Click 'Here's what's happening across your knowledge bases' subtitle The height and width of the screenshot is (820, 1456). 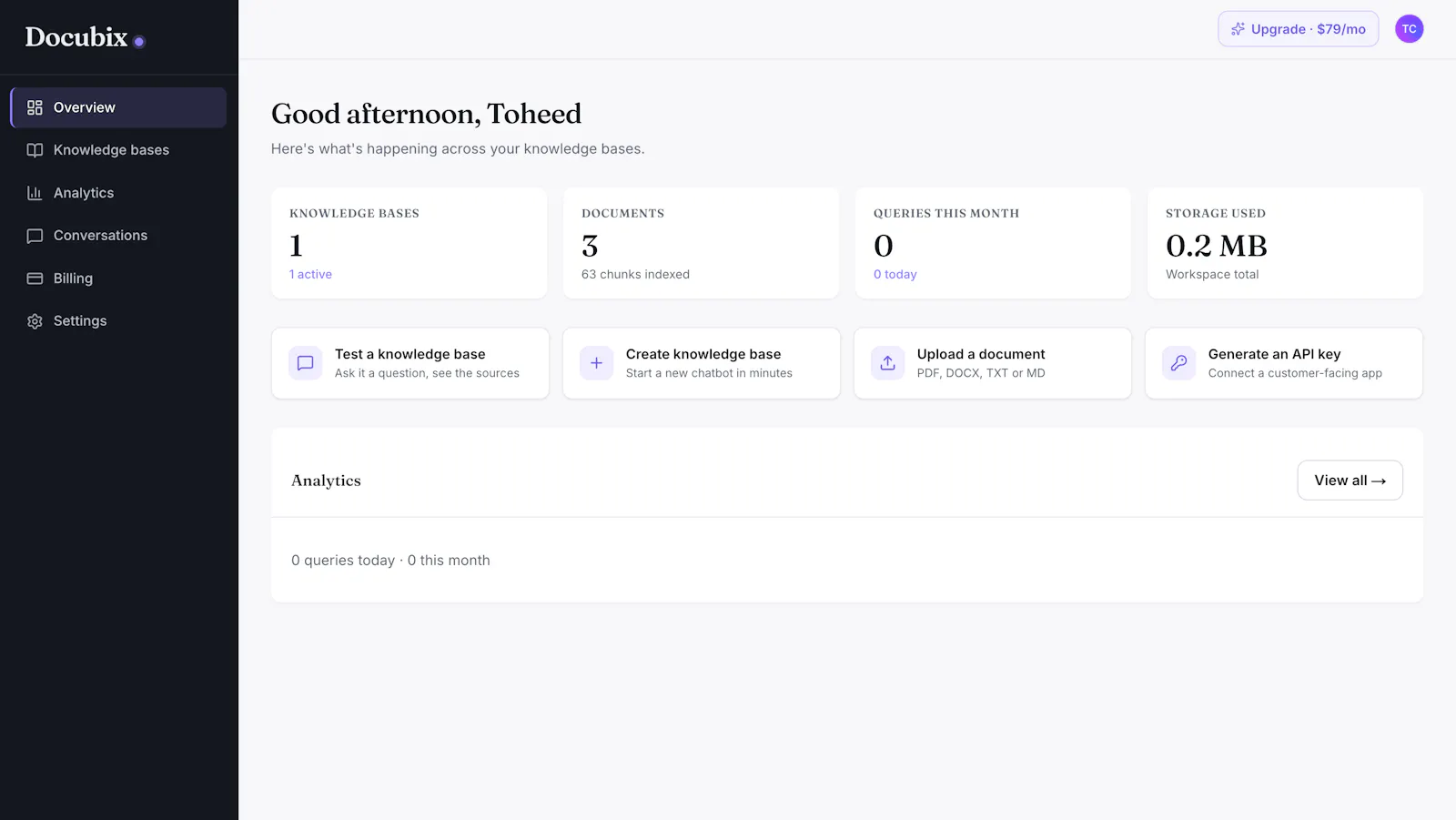click(458, 148)
